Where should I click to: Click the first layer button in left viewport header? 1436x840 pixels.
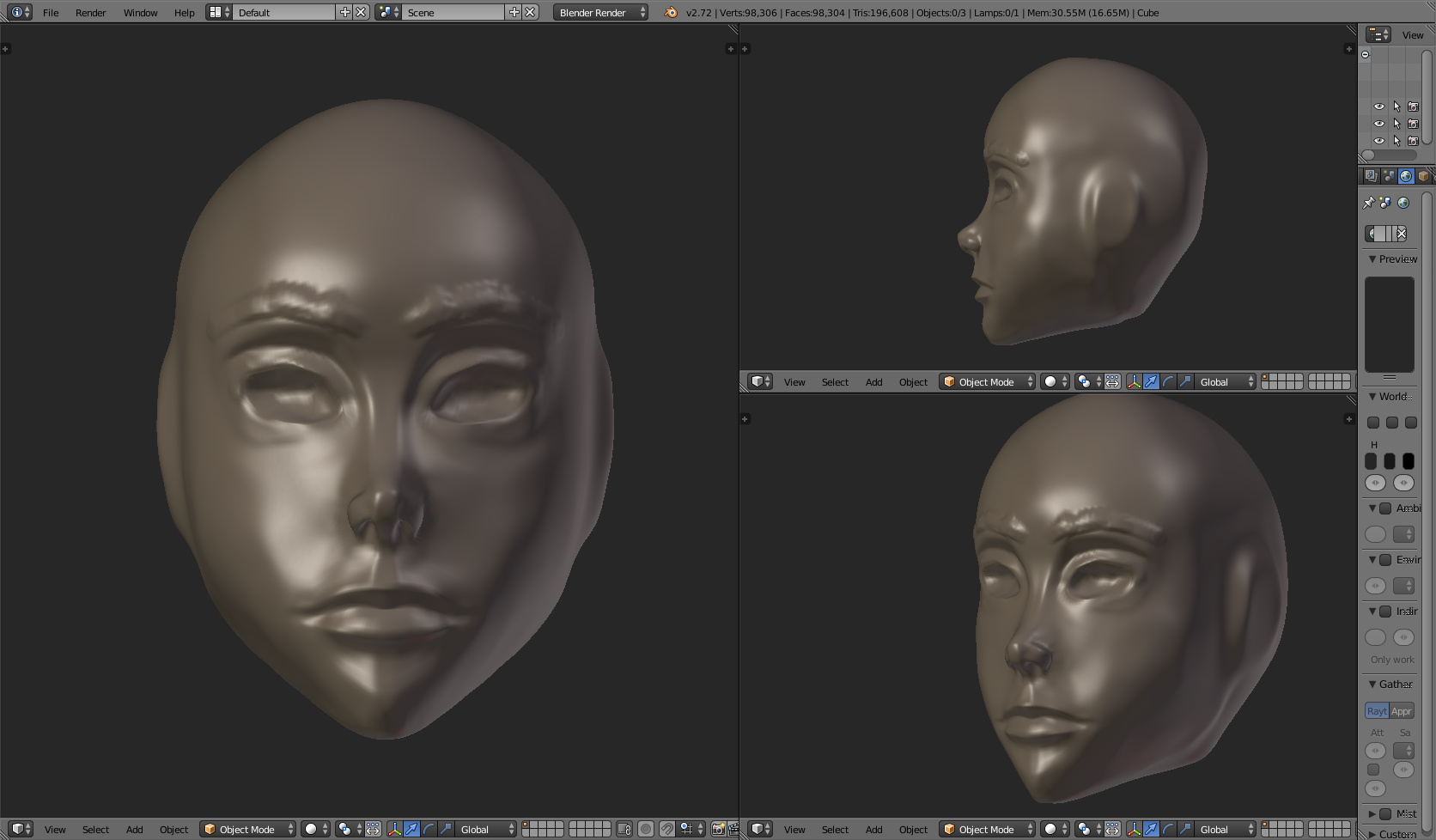pos(526,825)
